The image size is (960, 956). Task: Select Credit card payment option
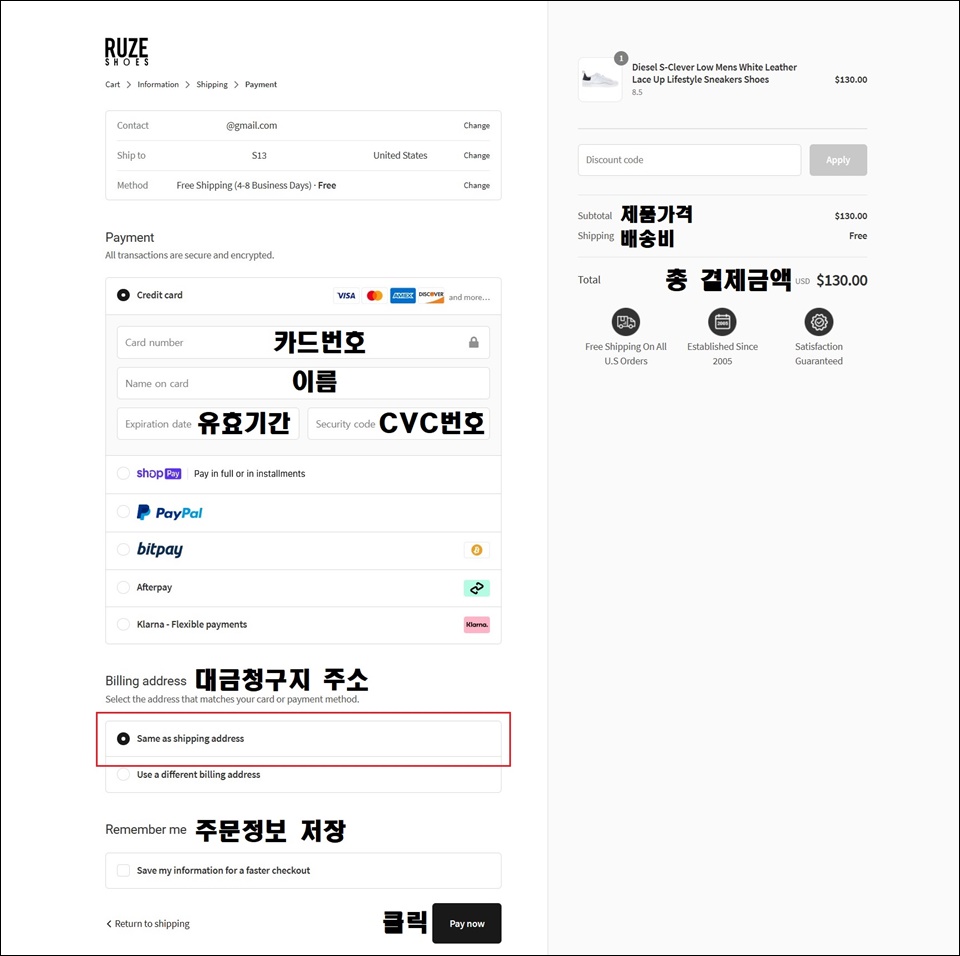pos(123,295)
